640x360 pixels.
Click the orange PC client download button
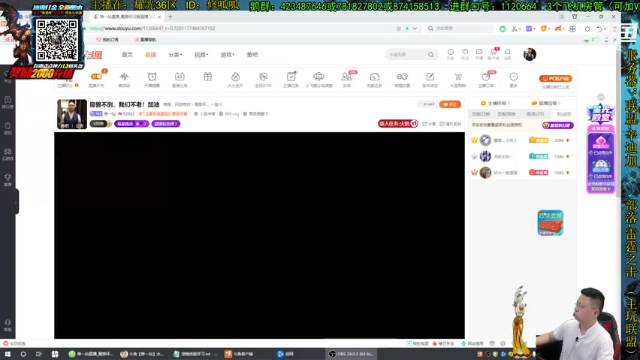[556, 78]
